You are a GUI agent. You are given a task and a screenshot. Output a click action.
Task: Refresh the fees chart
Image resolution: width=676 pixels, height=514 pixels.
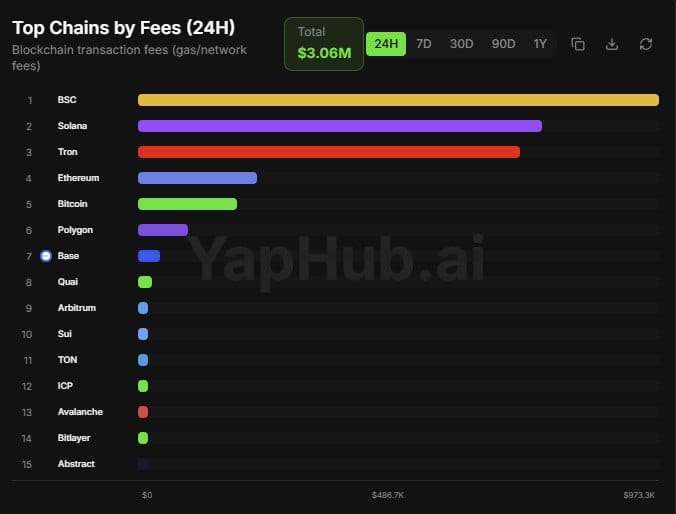(646, 44)
